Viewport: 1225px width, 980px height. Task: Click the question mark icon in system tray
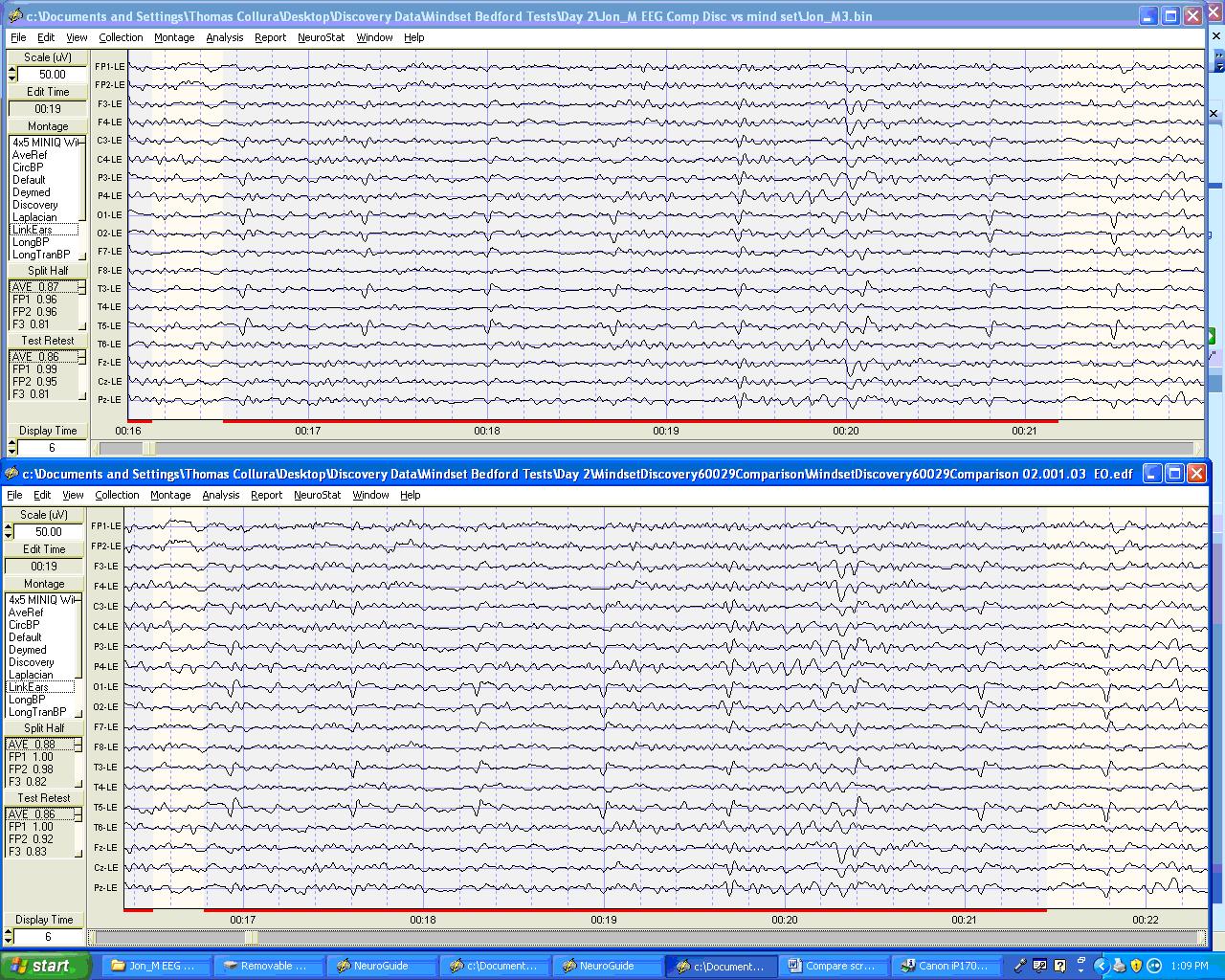pyautogui.click(x=1059, y=966)
